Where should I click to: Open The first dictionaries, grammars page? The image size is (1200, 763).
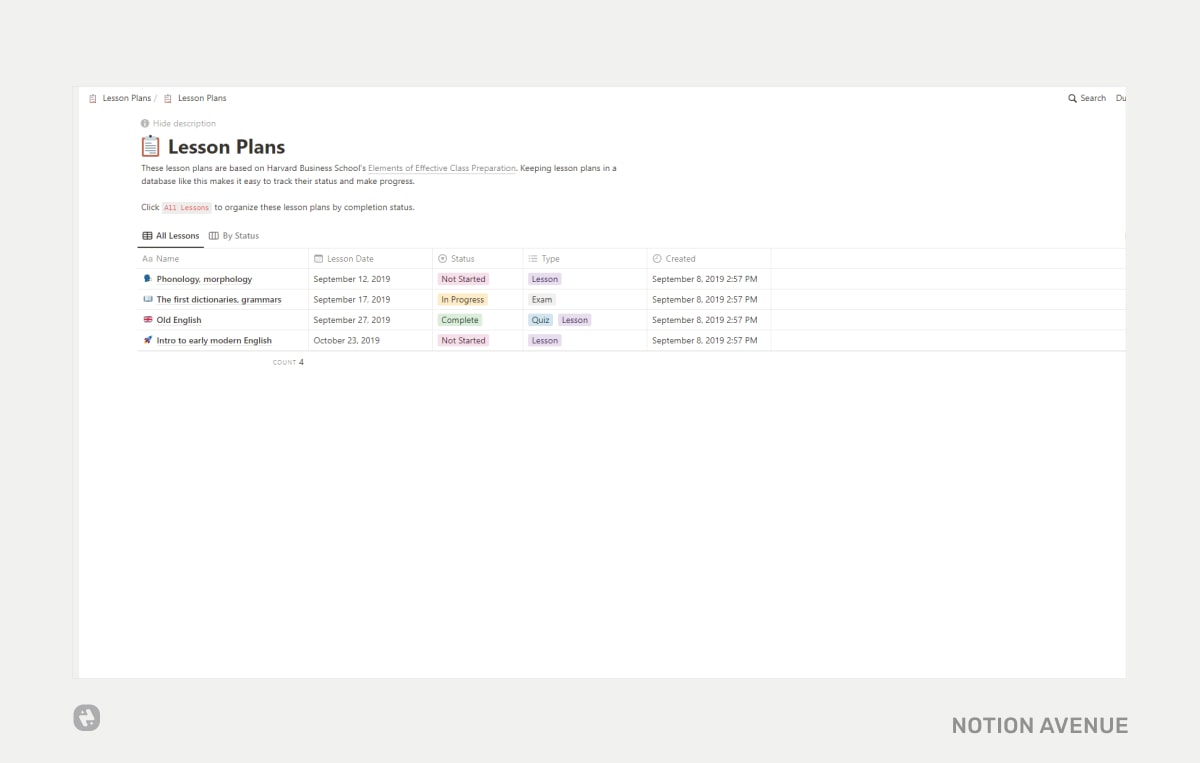pos(219,299)
